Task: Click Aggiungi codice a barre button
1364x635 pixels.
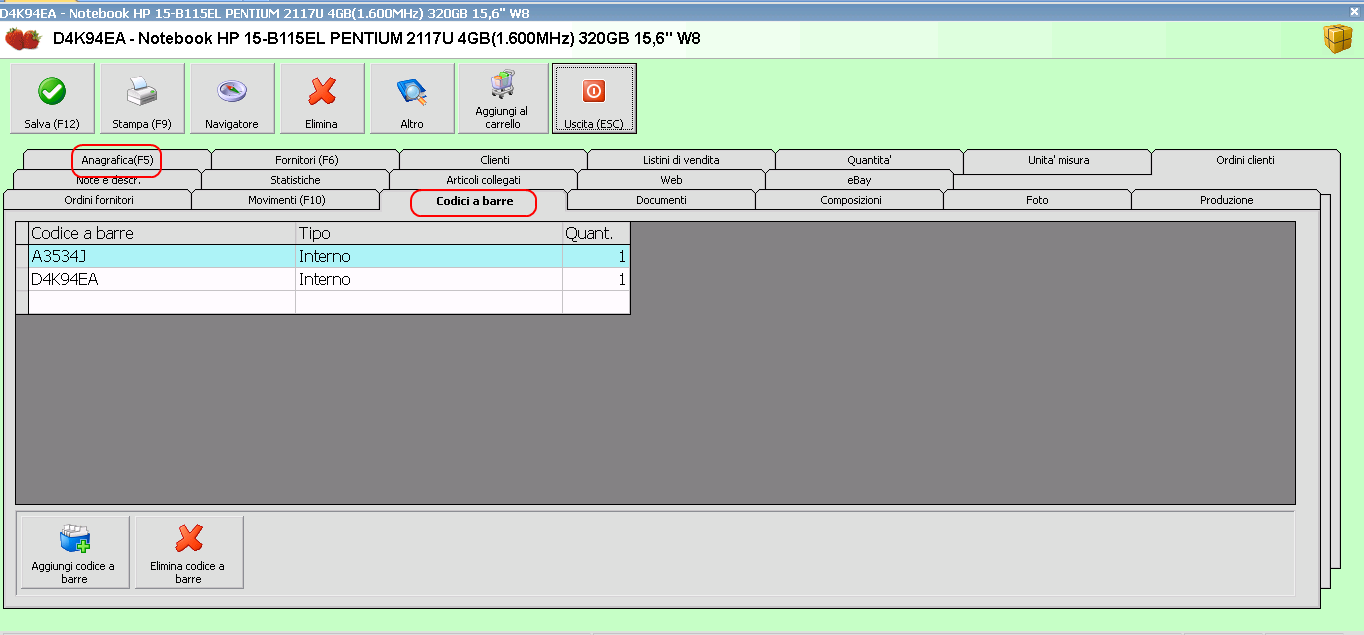Action: 75,552
